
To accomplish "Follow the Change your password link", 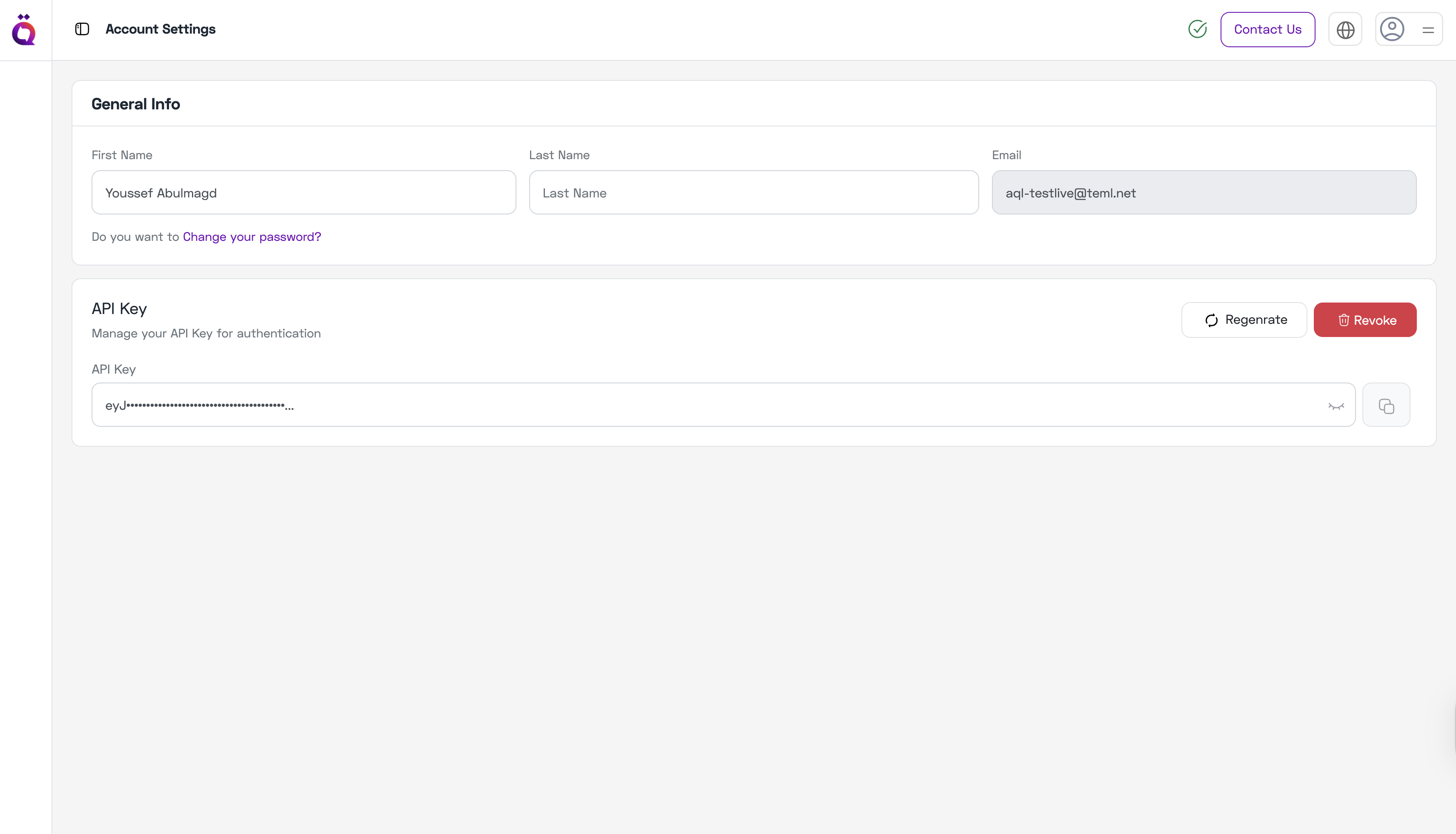I will (x=251, y=237).
